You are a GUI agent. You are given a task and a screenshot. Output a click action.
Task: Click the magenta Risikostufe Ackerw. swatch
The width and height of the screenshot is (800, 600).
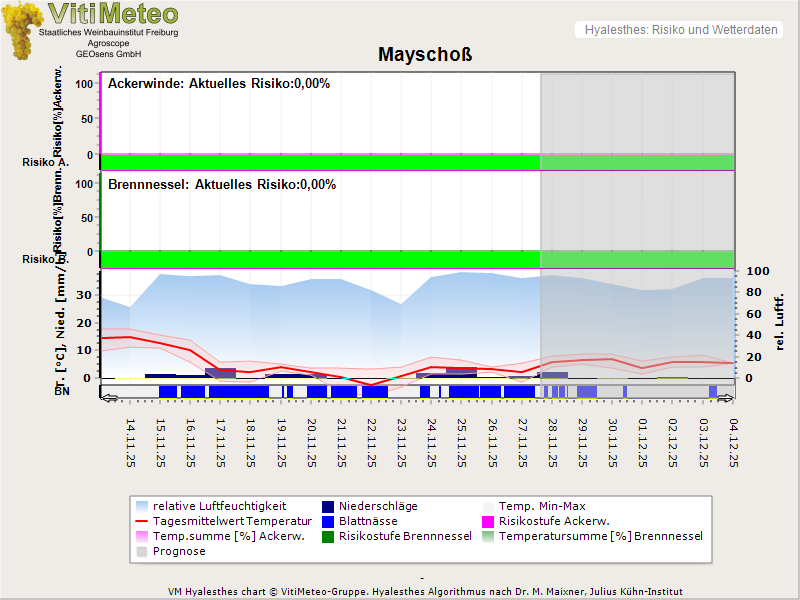coord(489,521)
